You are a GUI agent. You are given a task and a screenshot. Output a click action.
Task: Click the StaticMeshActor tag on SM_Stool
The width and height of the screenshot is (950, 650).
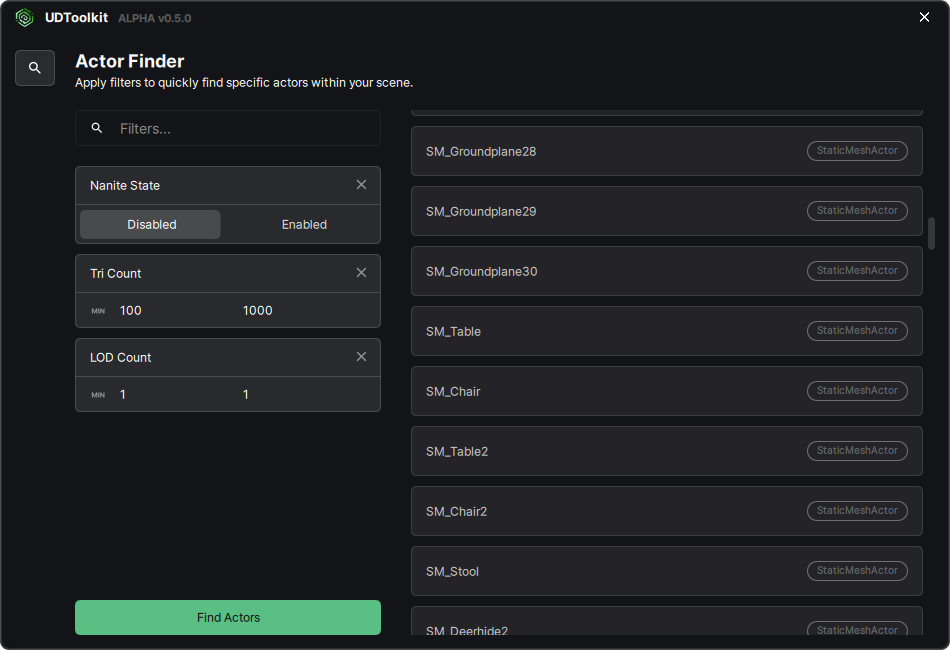(x=857, y=571)
